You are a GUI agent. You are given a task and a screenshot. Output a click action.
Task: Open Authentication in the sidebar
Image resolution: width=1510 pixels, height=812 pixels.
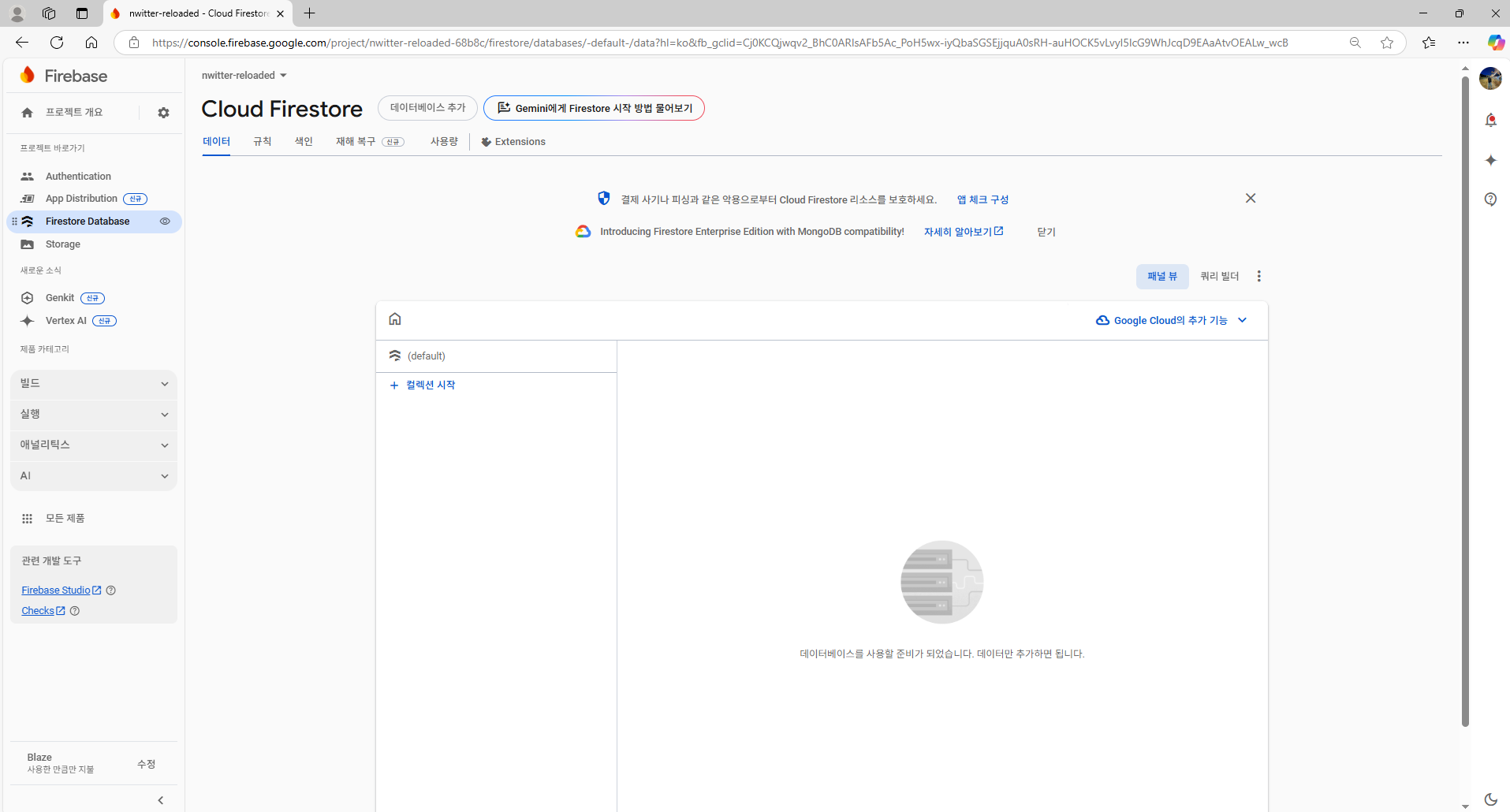(x=78, y=177)
